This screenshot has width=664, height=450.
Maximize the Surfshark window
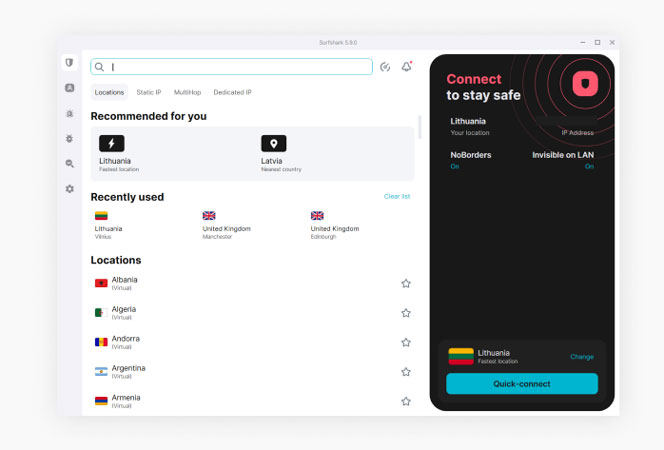[x=598, y=42]
